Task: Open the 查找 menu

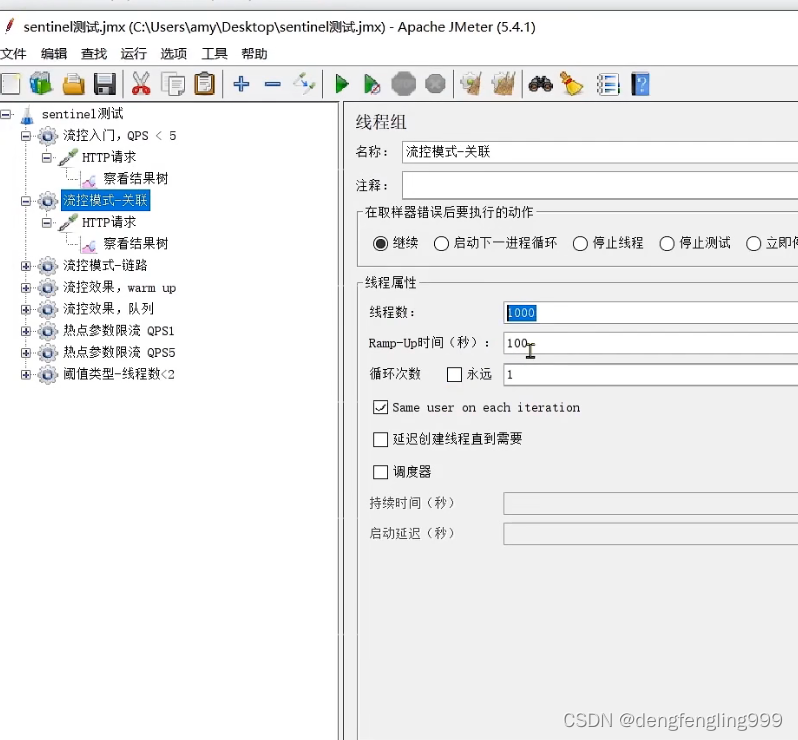Action: click(x=94, y=53)
